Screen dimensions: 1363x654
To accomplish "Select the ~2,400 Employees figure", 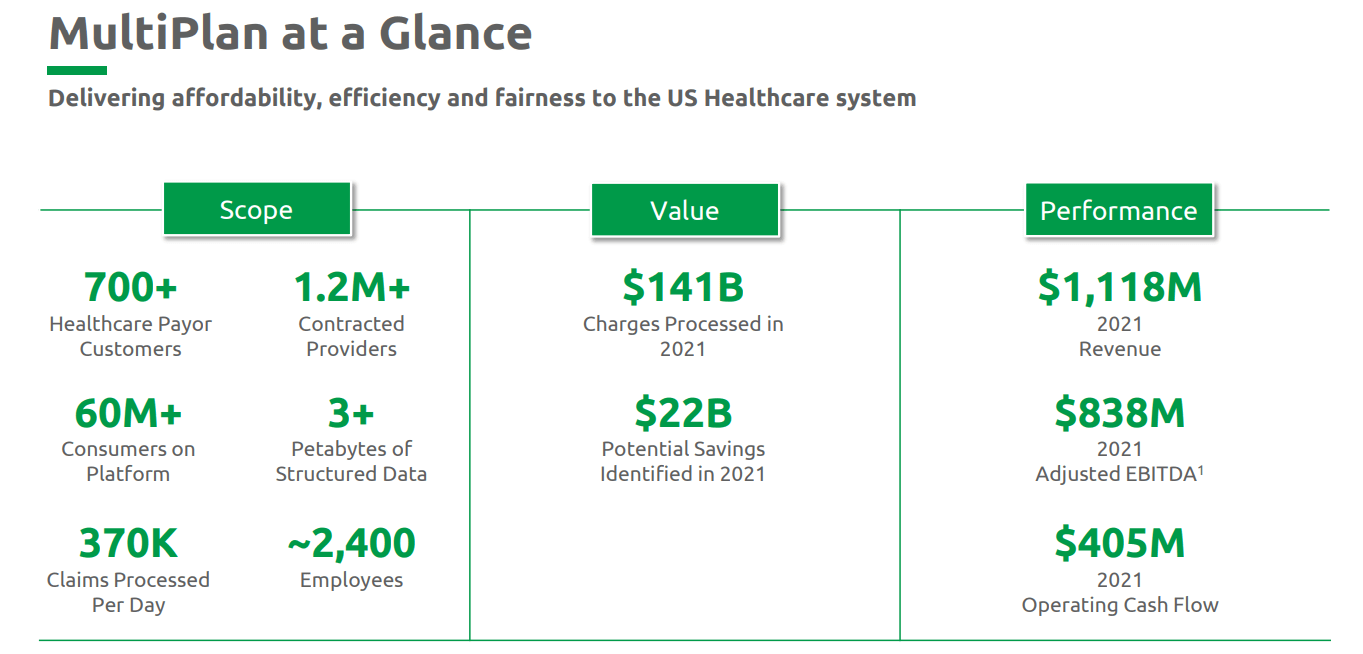I will pos(351,544).
